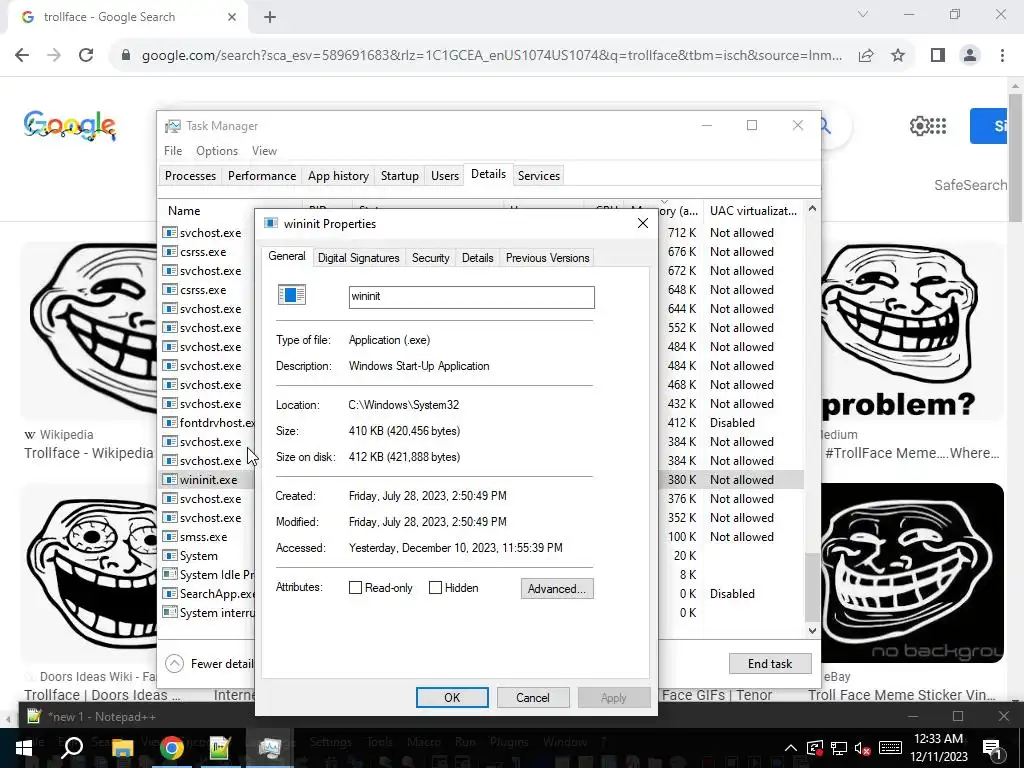Click Cancel in wininit Properties
The image size is (1024, 768).
pos(533,697)
